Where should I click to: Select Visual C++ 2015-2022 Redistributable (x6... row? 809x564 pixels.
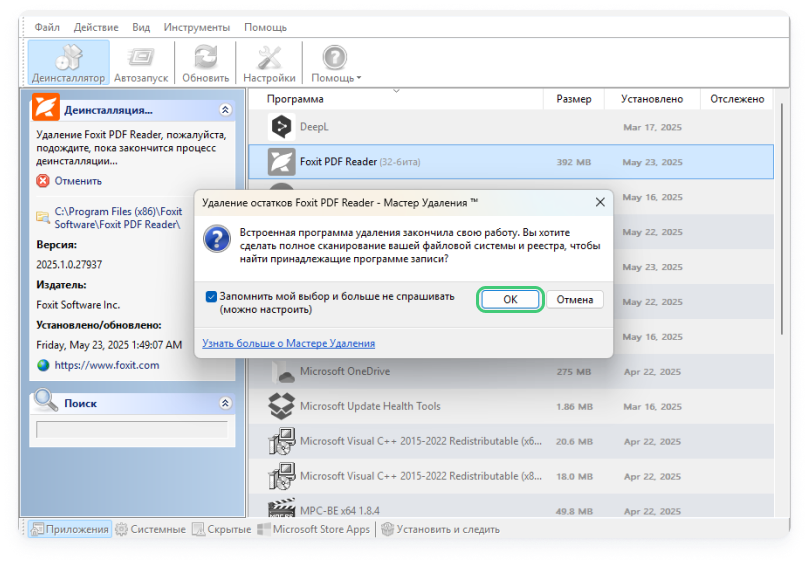click(x=511, y=441)
